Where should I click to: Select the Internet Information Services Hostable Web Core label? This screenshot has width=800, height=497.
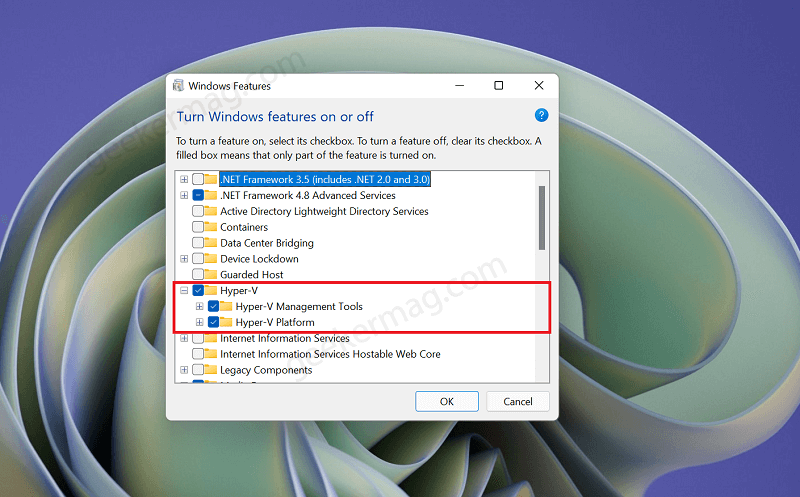pyautogui.click(x=330, y=354)
